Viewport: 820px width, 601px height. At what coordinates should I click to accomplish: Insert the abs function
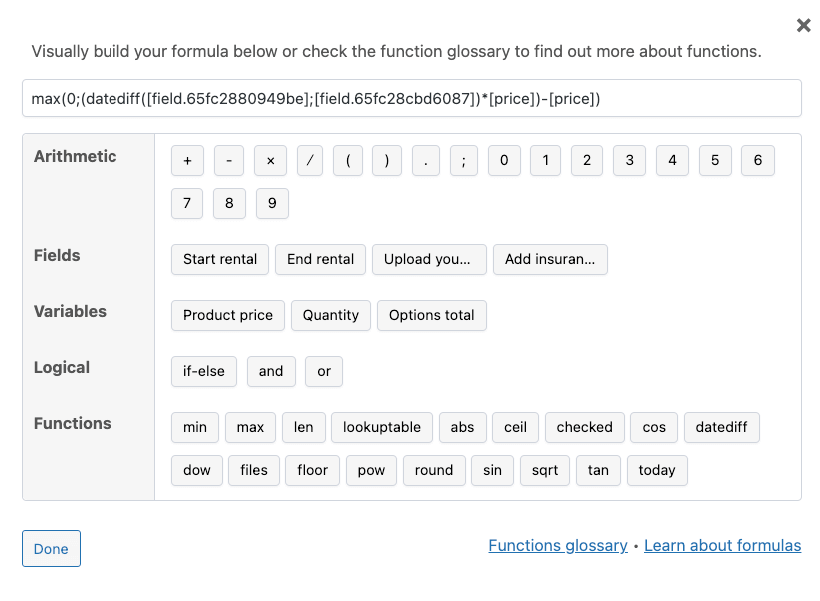click(x=462, y=427)
